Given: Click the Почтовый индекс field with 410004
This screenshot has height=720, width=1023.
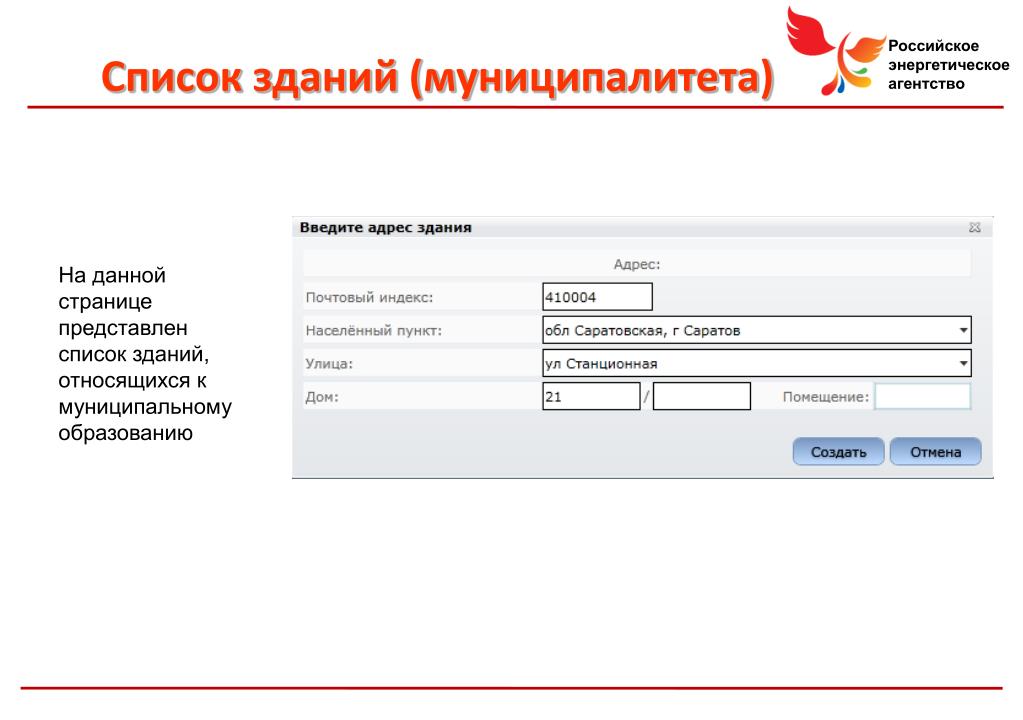Looking at the screenshot, I should [597, 297].
